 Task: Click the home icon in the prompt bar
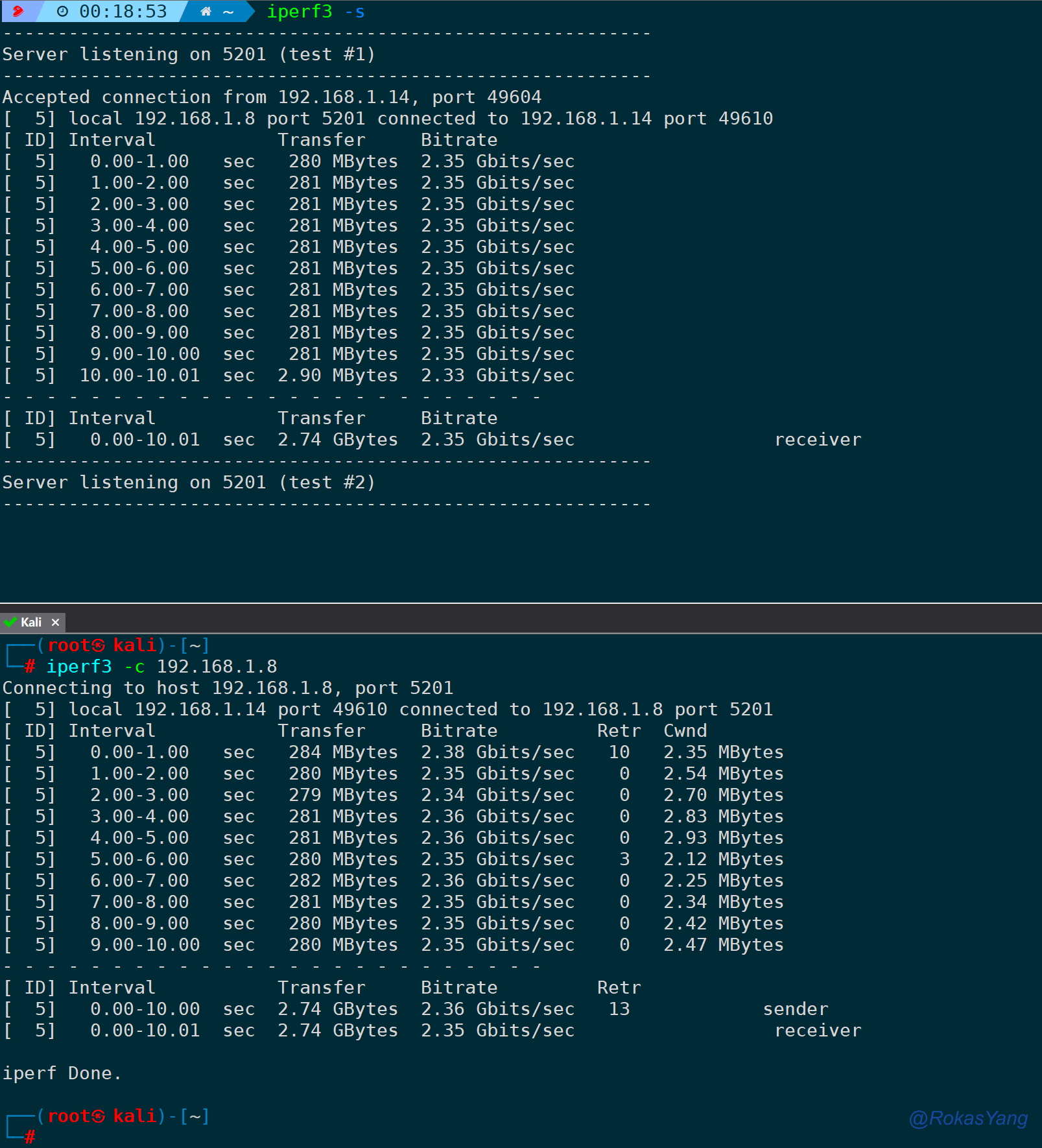(x=206, y=12)
